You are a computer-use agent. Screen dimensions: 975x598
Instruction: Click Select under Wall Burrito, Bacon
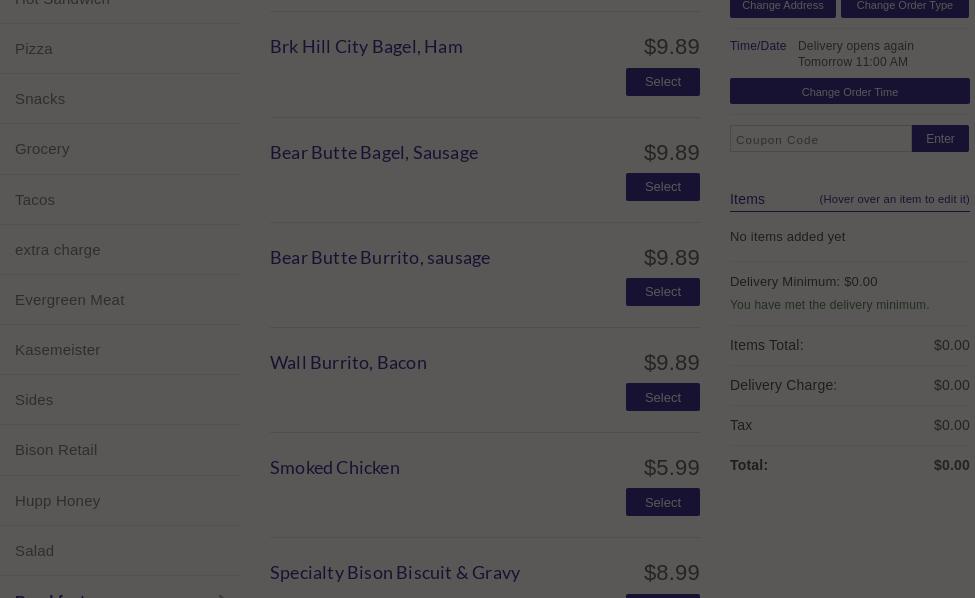pyautogui.click(x=662, y=397)
